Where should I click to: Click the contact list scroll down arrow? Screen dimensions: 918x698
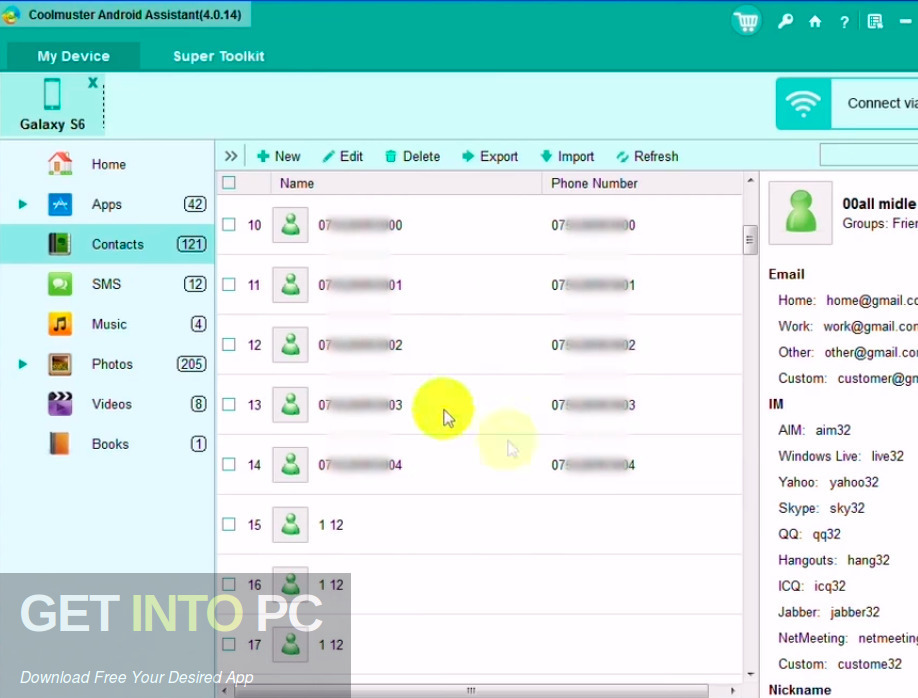(x=751, y=675)
